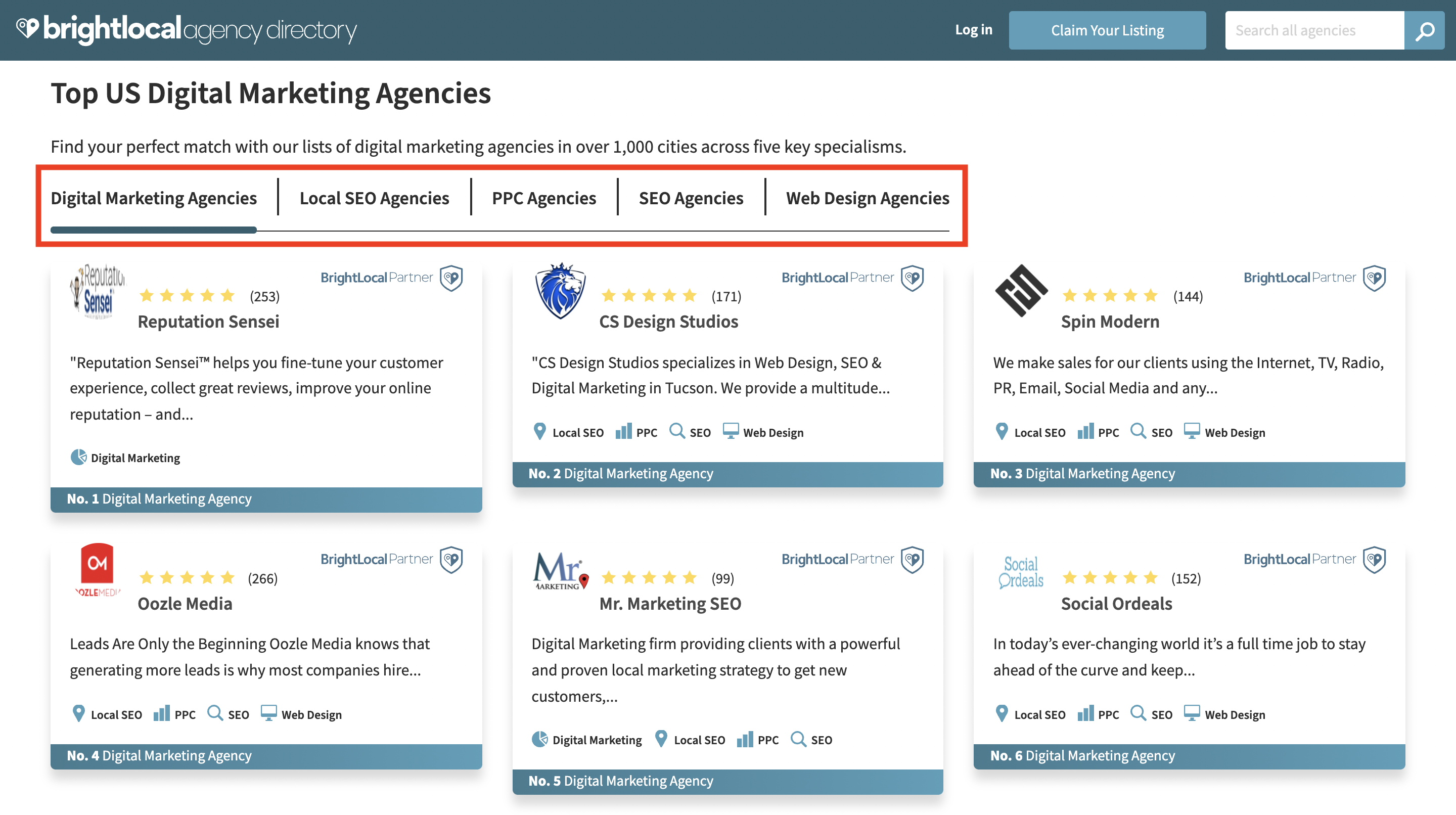
Task: Click the Web Design monitor icon in Social Ordeals
Action: tap(1192, 713)
